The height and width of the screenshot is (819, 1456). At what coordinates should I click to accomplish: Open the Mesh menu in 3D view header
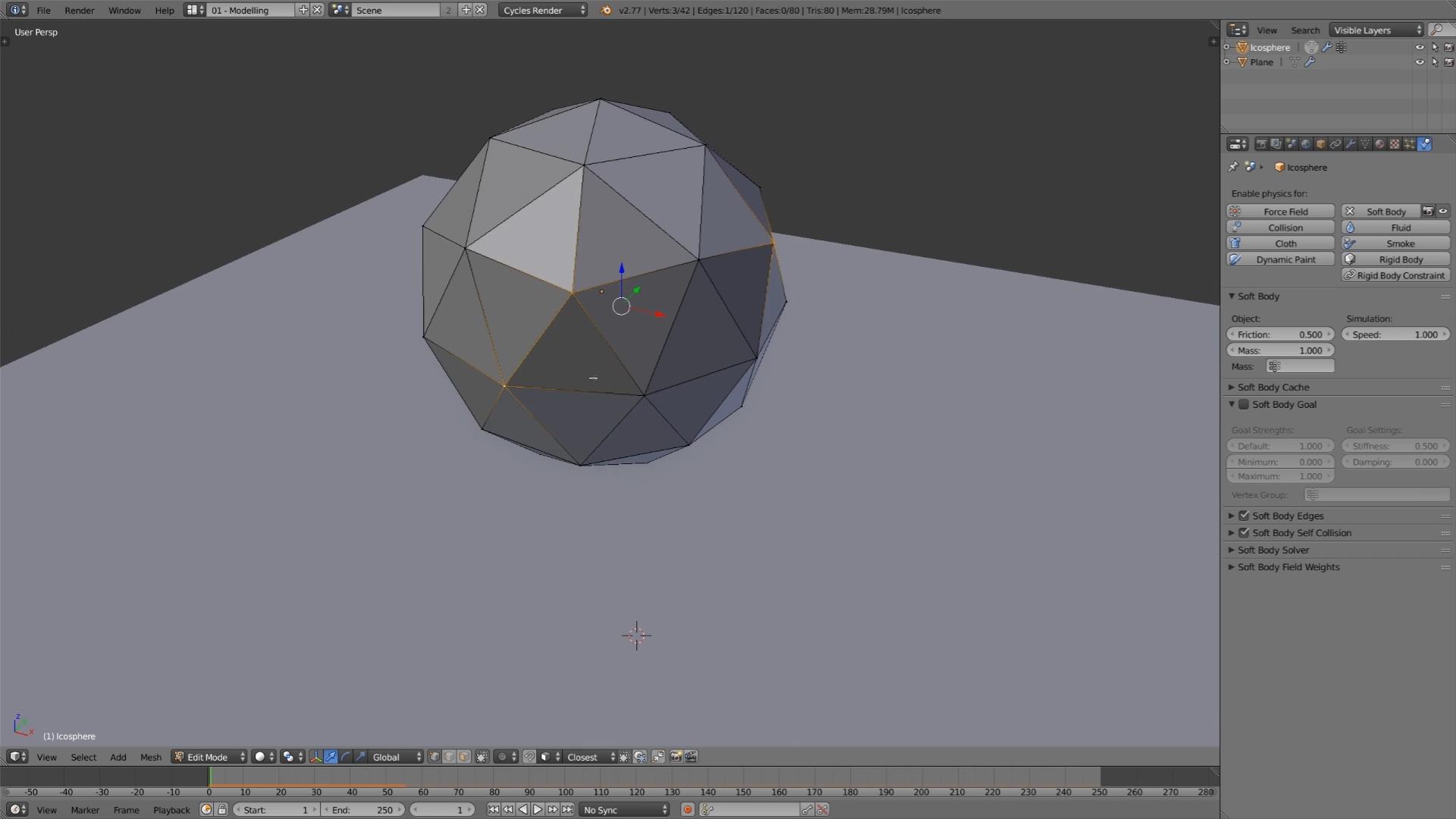(150, 757)
